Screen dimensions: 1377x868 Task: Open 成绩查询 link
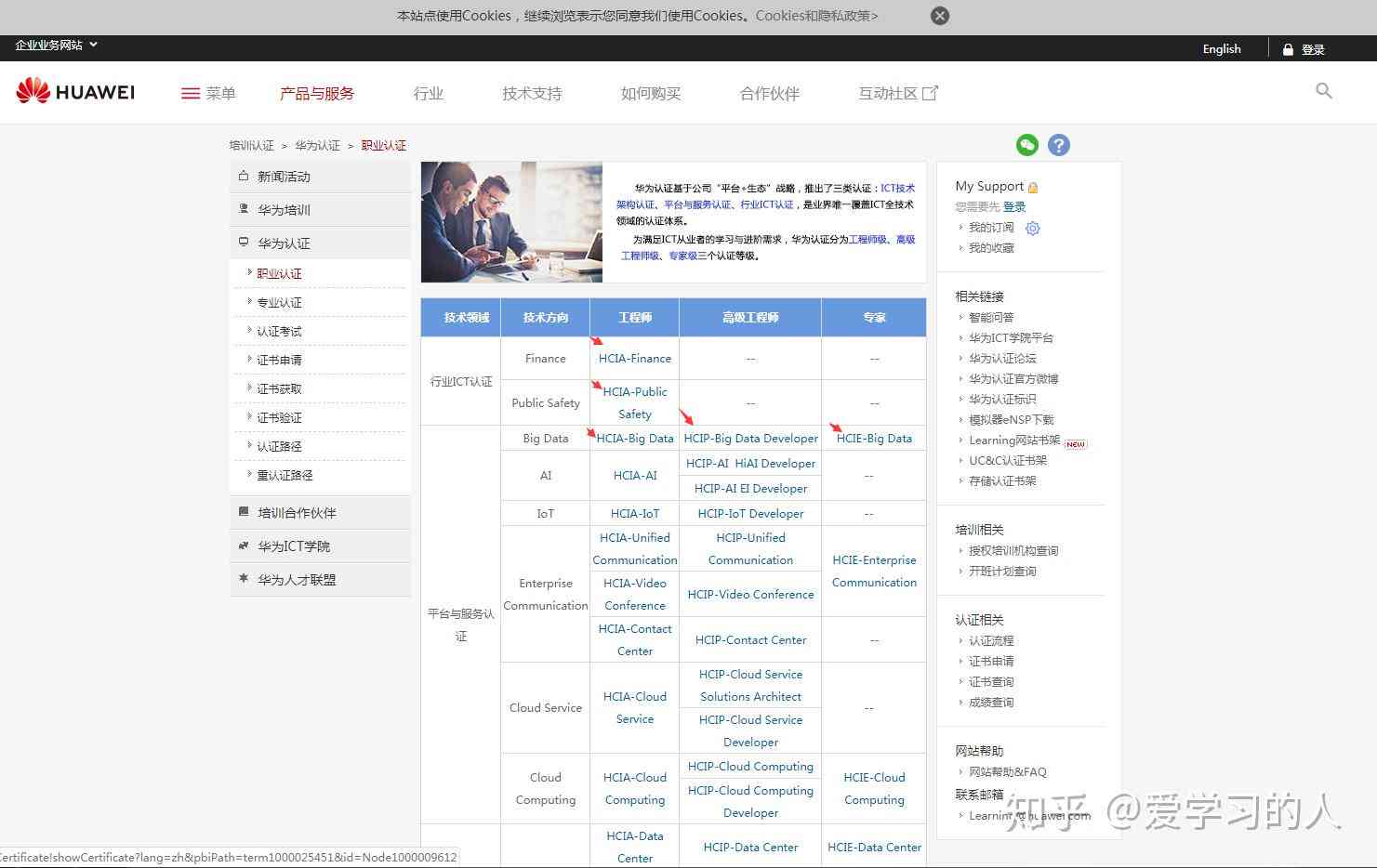(991, 702)
